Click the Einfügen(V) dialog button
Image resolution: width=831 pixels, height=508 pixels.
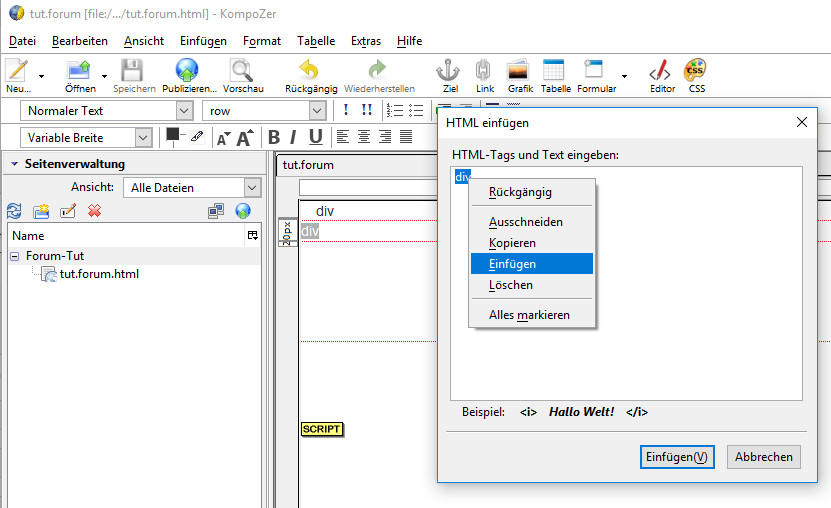click(677, 457)
